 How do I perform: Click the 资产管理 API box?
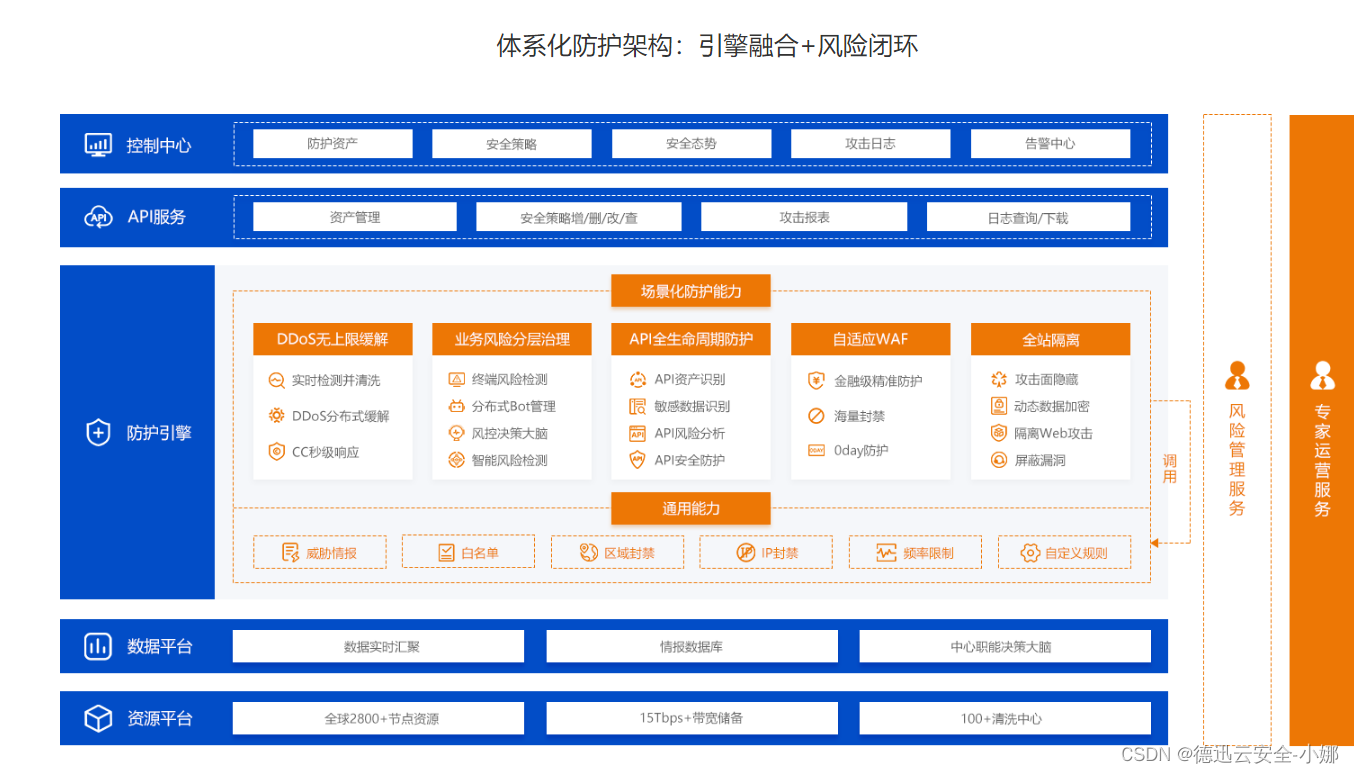point(354,217)
